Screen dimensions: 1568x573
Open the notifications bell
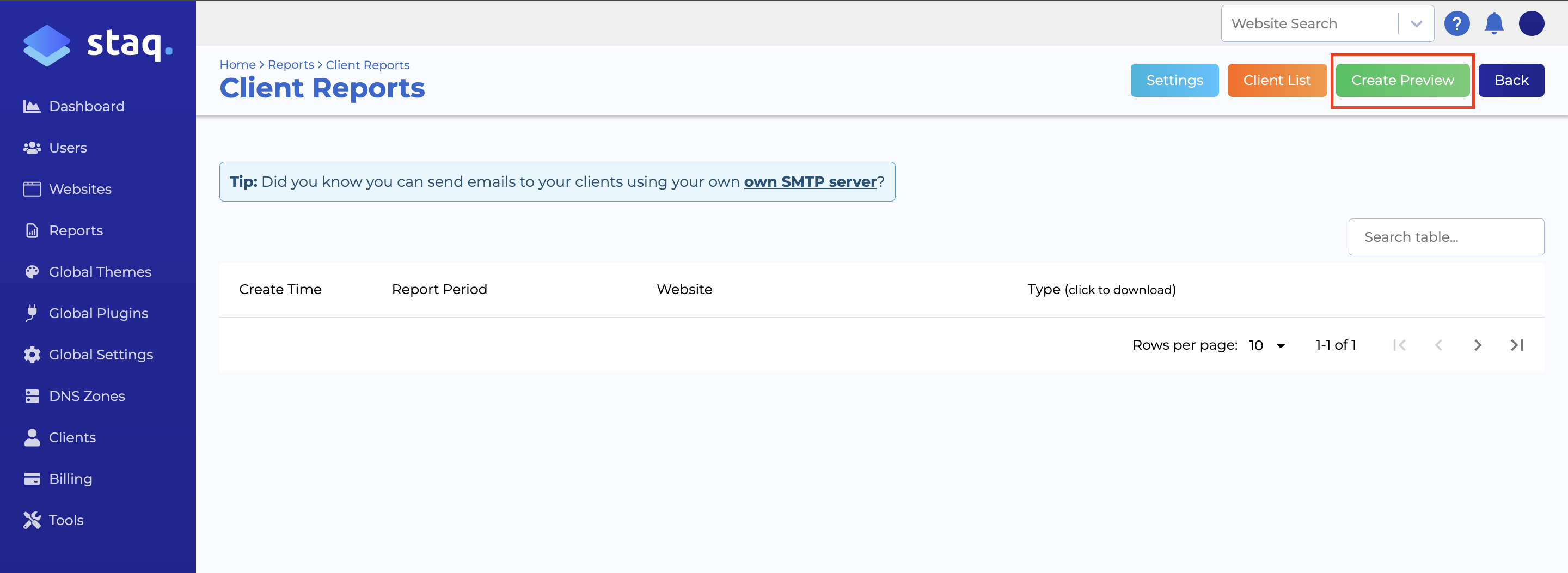[1494, 23]
